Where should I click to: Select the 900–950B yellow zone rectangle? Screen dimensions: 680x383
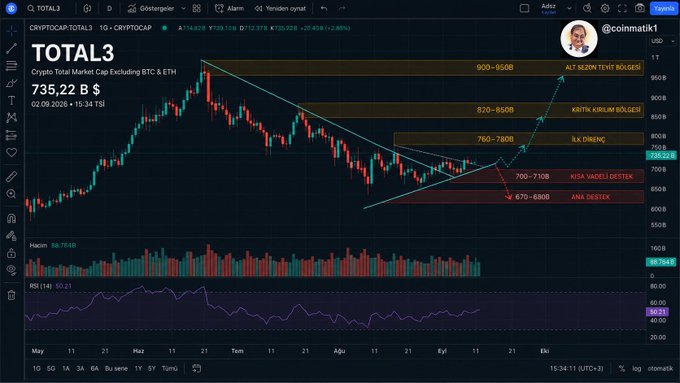coord(423,68)
